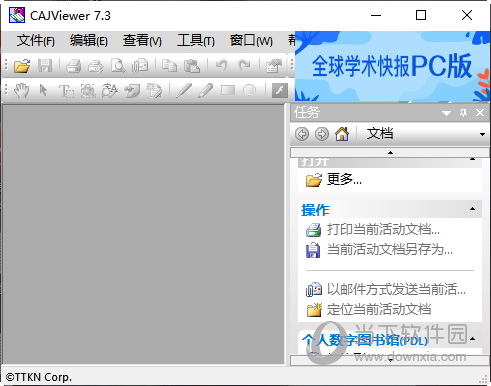The image size is (491, 386).
Task: Click the CAJViewer app icon in title bar
Action: pos(17,15)
